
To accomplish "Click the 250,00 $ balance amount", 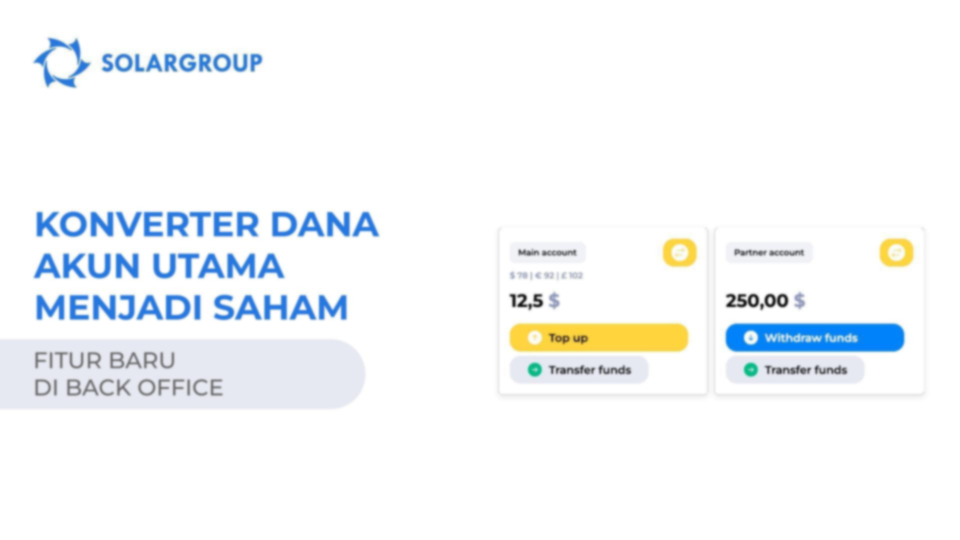I will 765,301.
